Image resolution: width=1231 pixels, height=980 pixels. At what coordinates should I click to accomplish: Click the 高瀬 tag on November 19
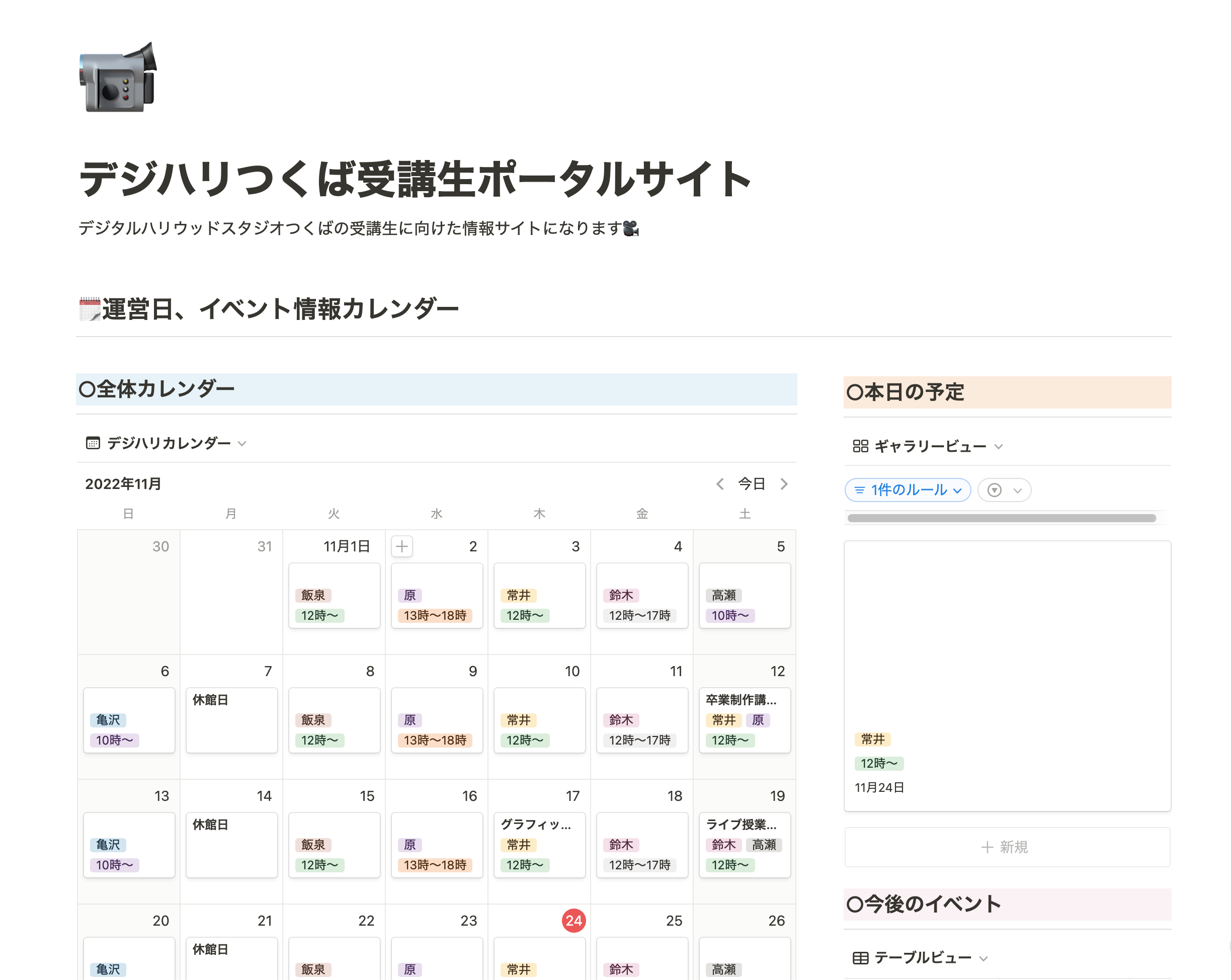coord(764,845)
